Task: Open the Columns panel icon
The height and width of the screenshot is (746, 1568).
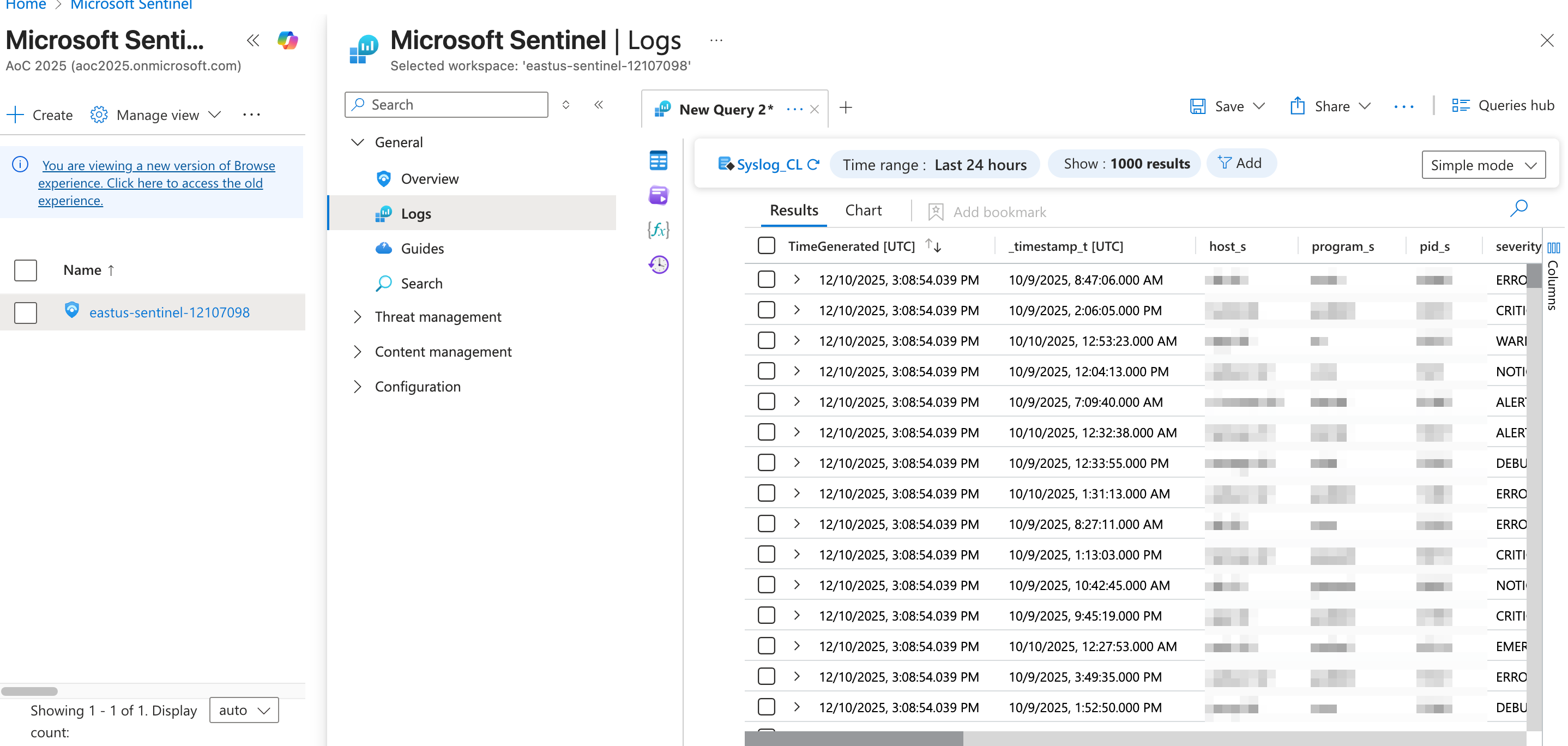Action: coord(1553,248)
